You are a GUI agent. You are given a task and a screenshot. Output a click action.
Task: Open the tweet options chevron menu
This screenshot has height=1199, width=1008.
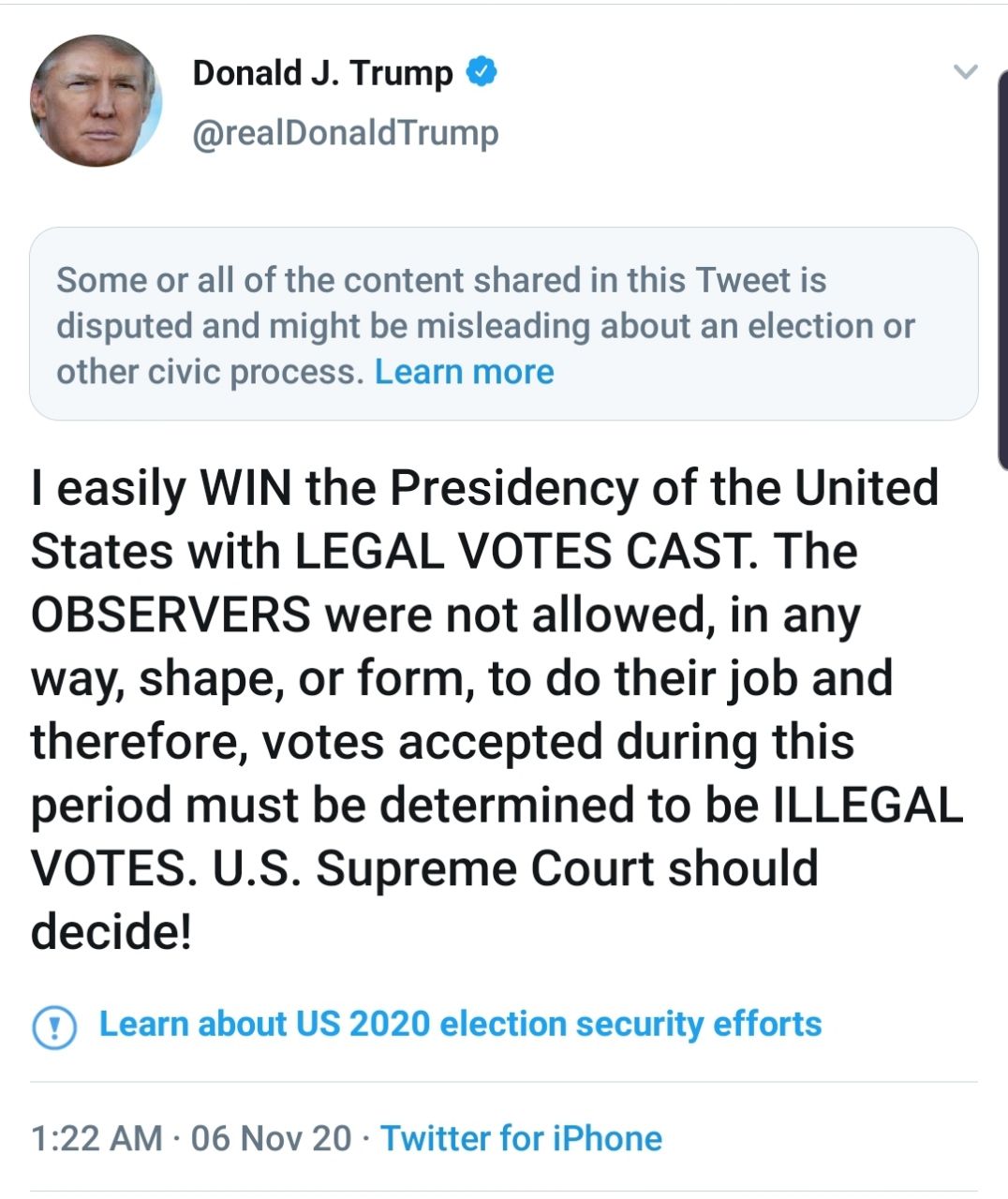point(964,72)
